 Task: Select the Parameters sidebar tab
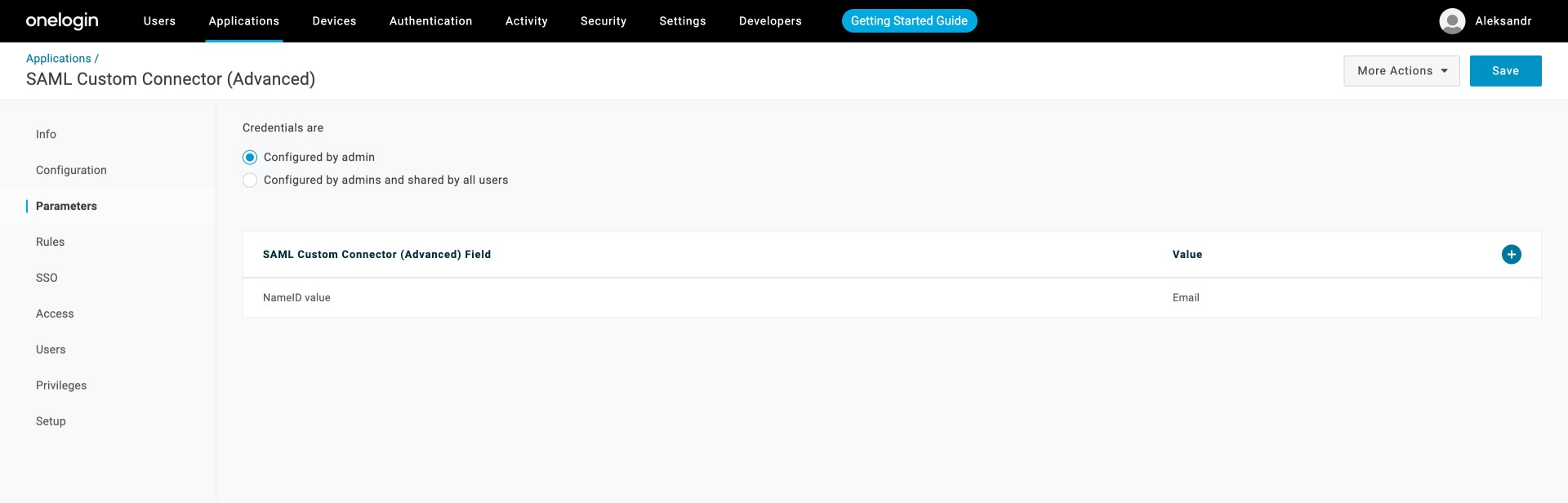66,207
